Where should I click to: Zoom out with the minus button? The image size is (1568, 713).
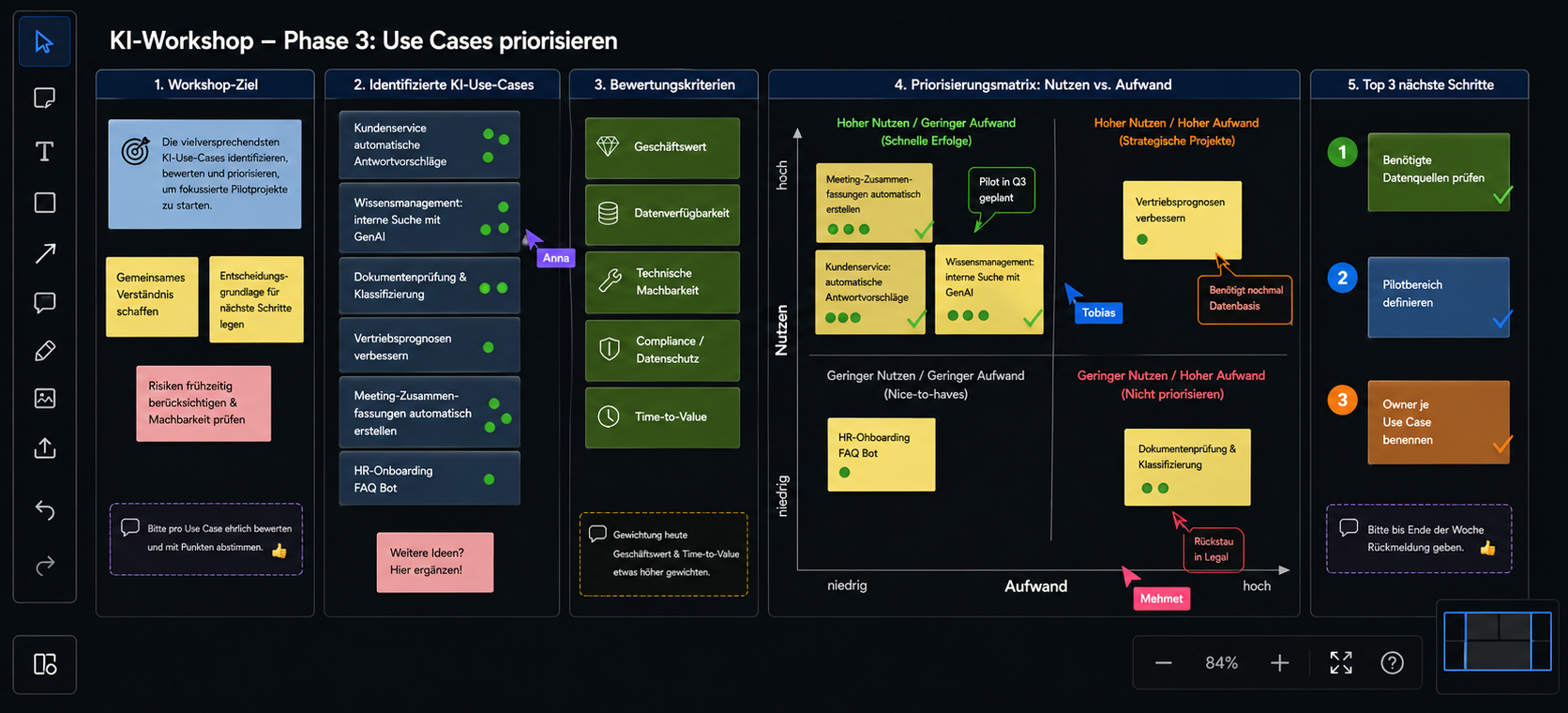click(x=1163, y=663)
